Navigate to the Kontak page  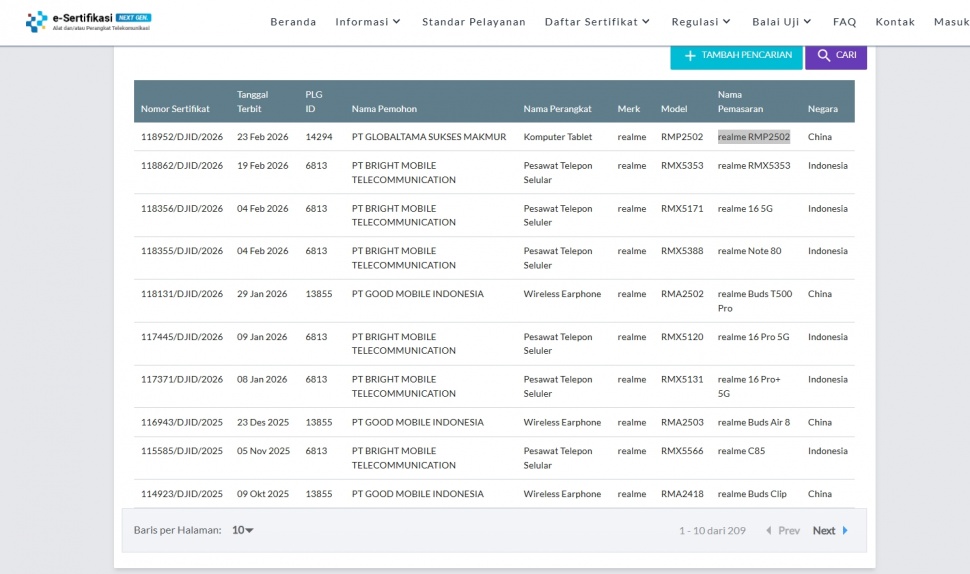point(895,22)
